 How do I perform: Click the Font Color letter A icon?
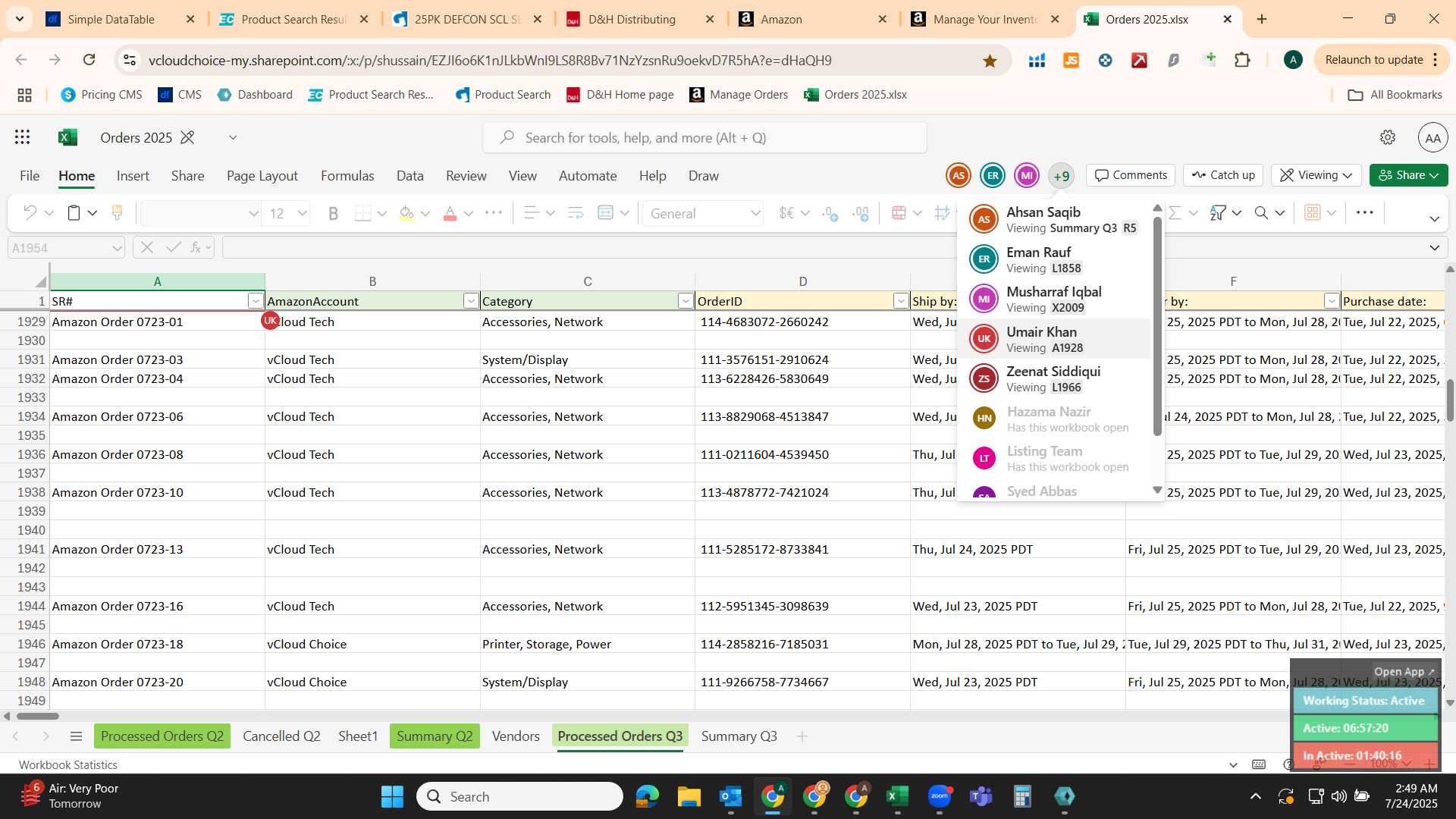450,214
